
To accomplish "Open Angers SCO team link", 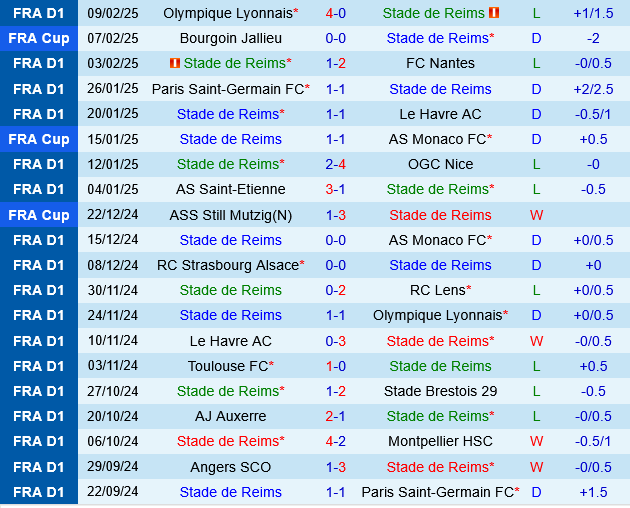I will click(230, 467).
